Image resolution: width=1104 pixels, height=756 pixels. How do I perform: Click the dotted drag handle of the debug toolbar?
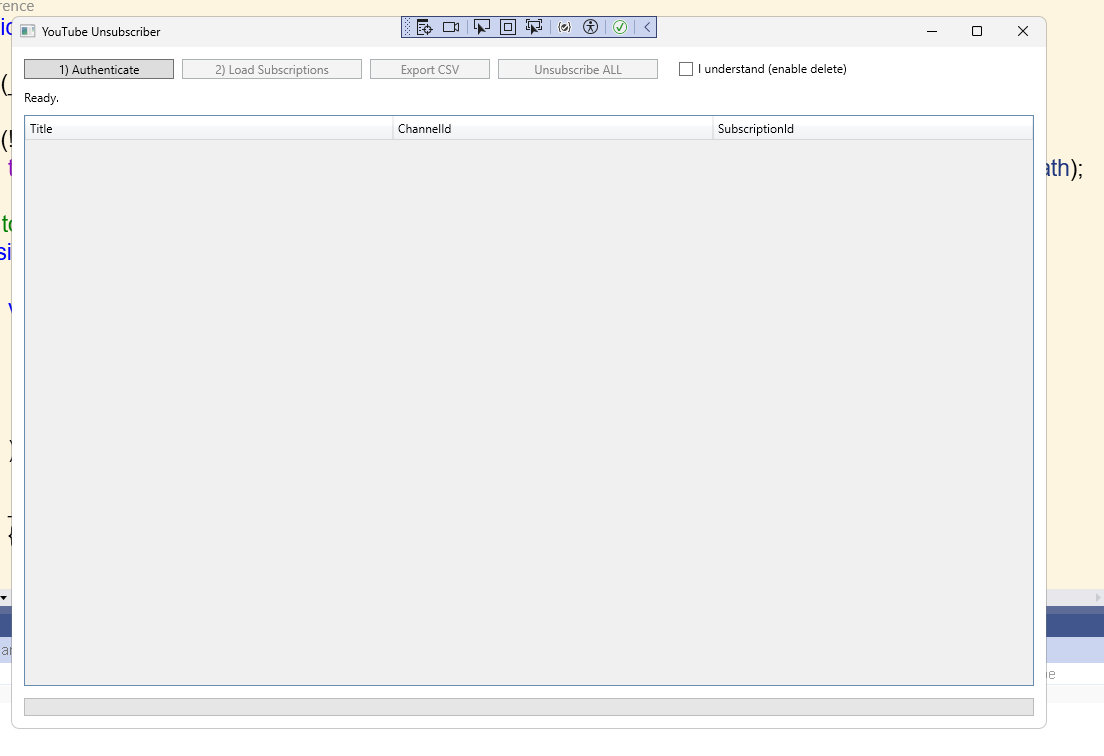[407, 27]
